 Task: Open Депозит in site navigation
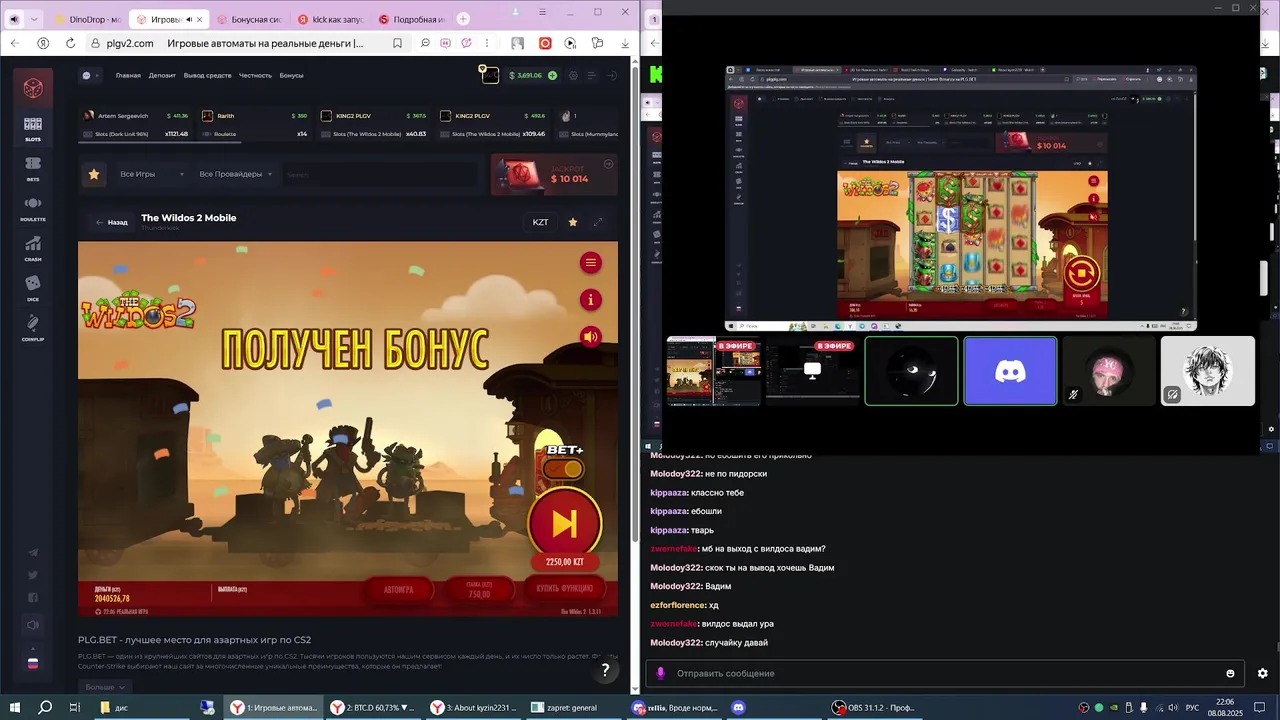pos(162,75)
